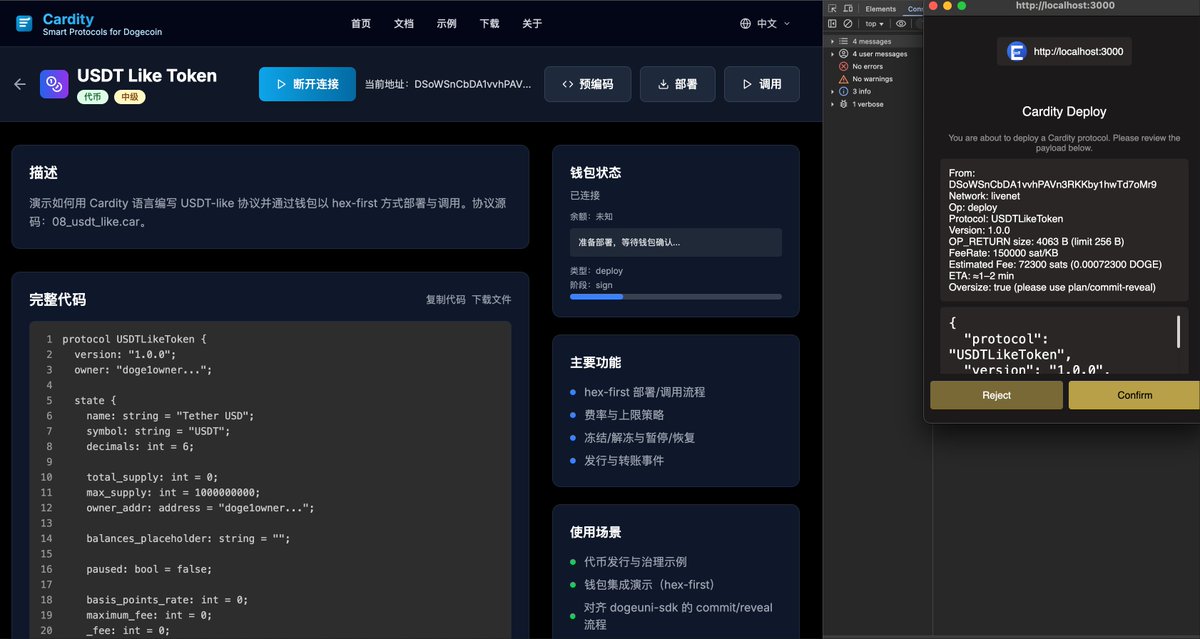The width and height of the screenshot is (1200, 639).
Task: Click the '冻结/解冻与暂停/恢复' feature item
Action: 639,438
